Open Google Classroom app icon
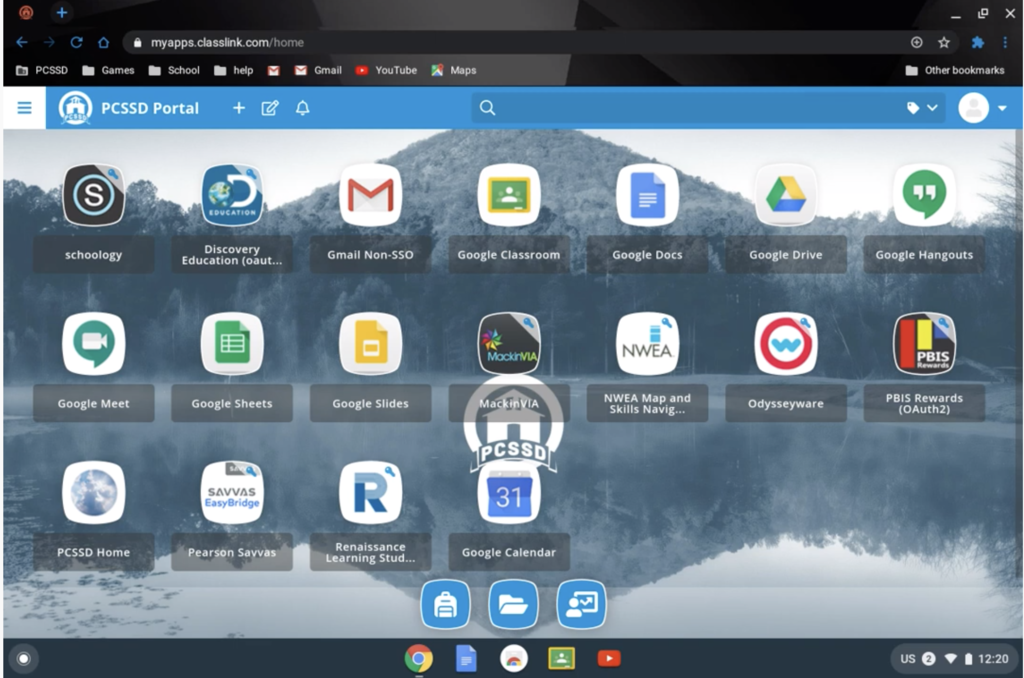 tap(509, 195)
